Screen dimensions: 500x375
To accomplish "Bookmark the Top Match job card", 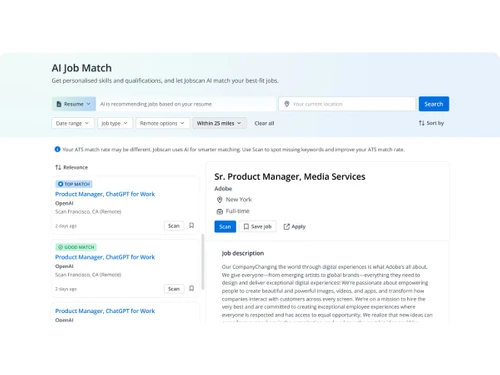I will [191, 225].
